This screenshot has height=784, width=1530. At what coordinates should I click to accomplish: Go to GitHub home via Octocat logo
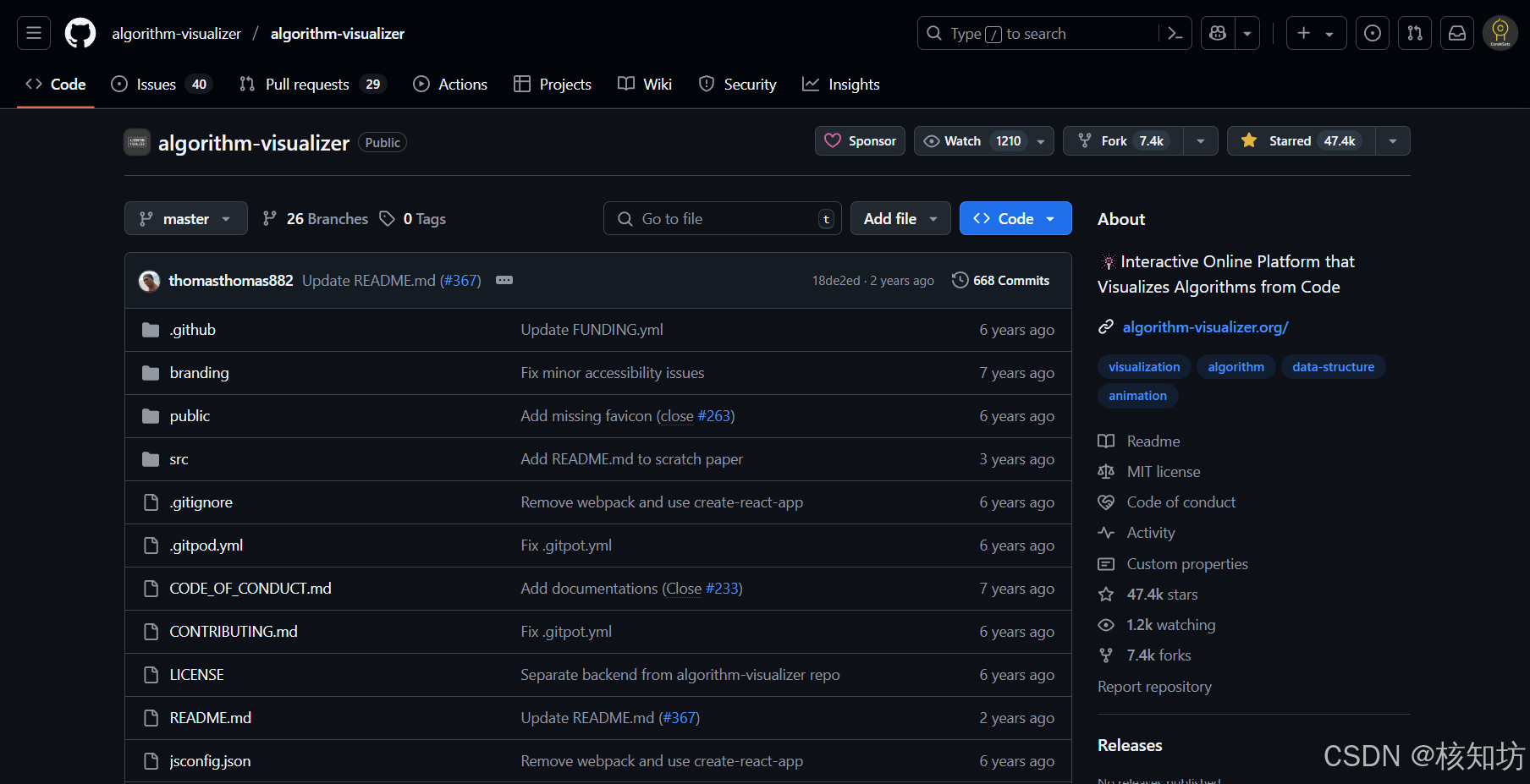[x=80, y=33]
